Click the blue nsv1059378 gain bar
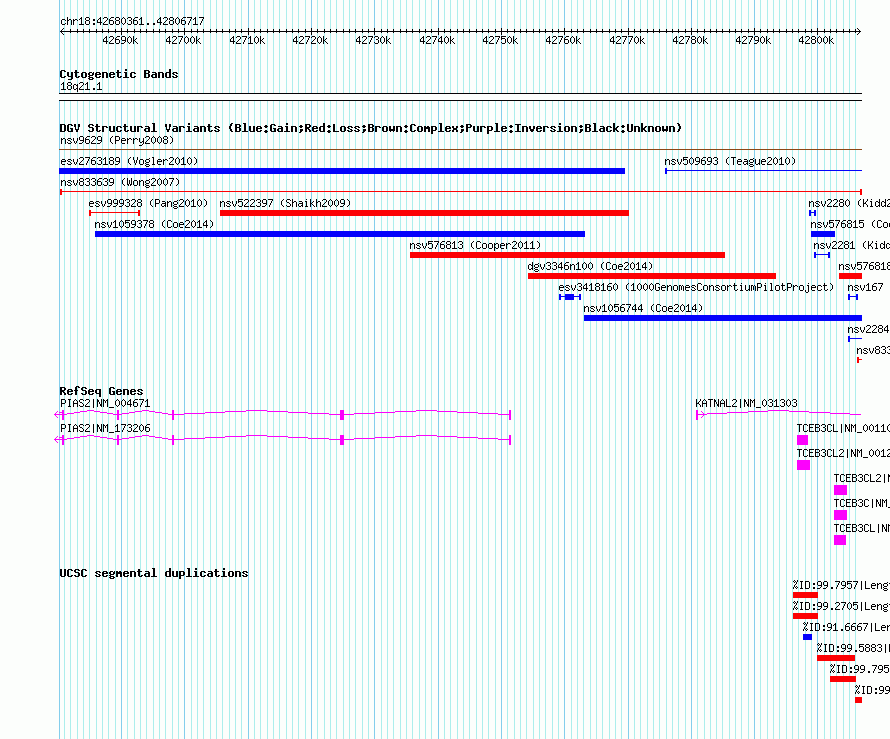The height and width of the screenshot is (739, 890). 340,234
